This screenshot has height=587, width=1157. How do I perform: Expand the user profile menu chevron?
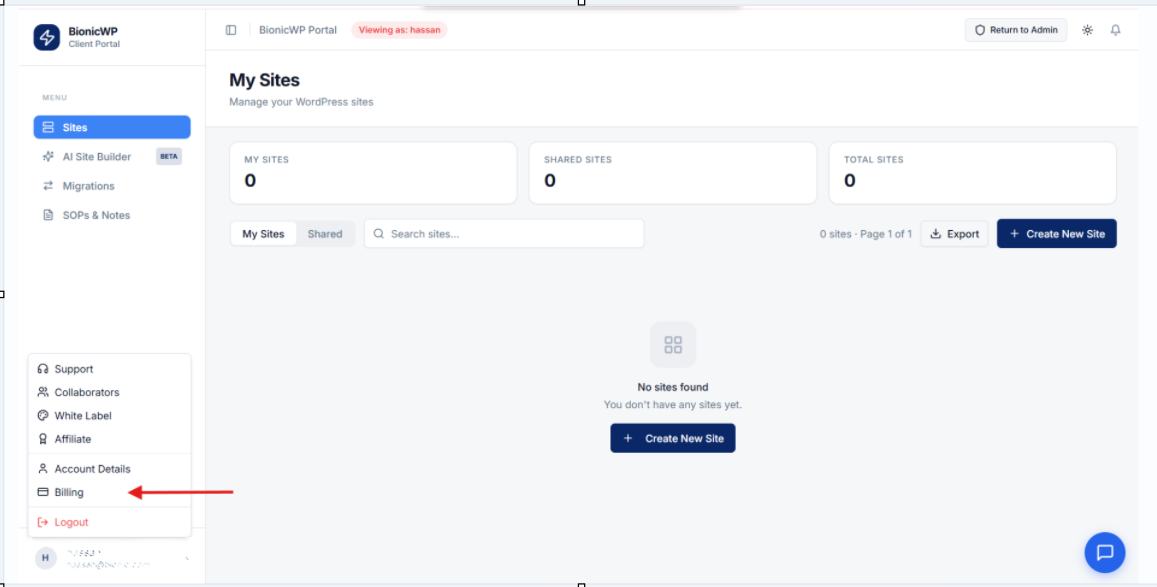(x=187, y=558)
